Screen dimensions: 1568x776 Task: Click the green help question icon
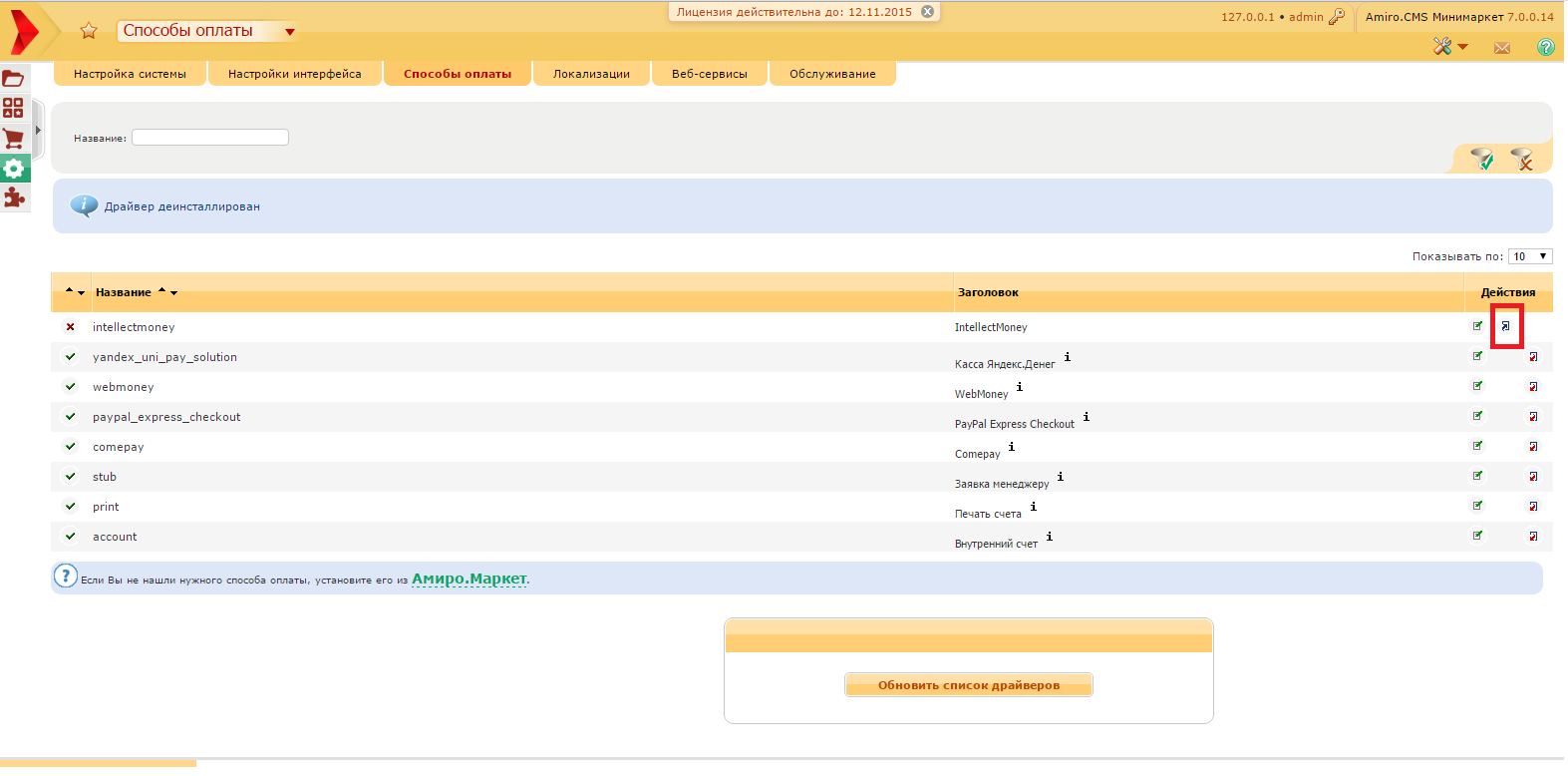click(x=1545, y=47)
